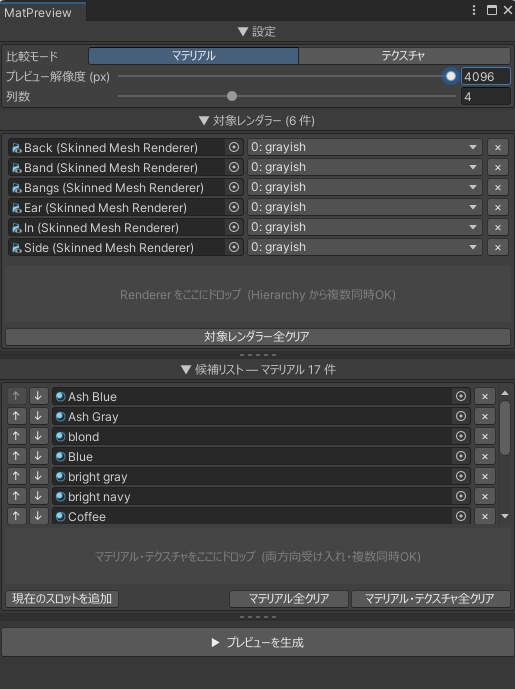
Task: Open object picker for Coffee material
Action: coord(461,516)
